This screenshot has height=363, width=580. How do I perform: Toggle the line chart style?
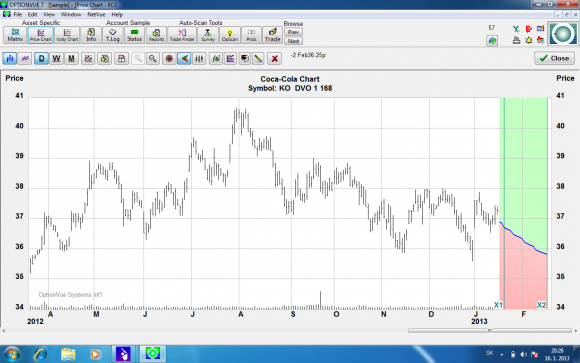coord(25,58)
